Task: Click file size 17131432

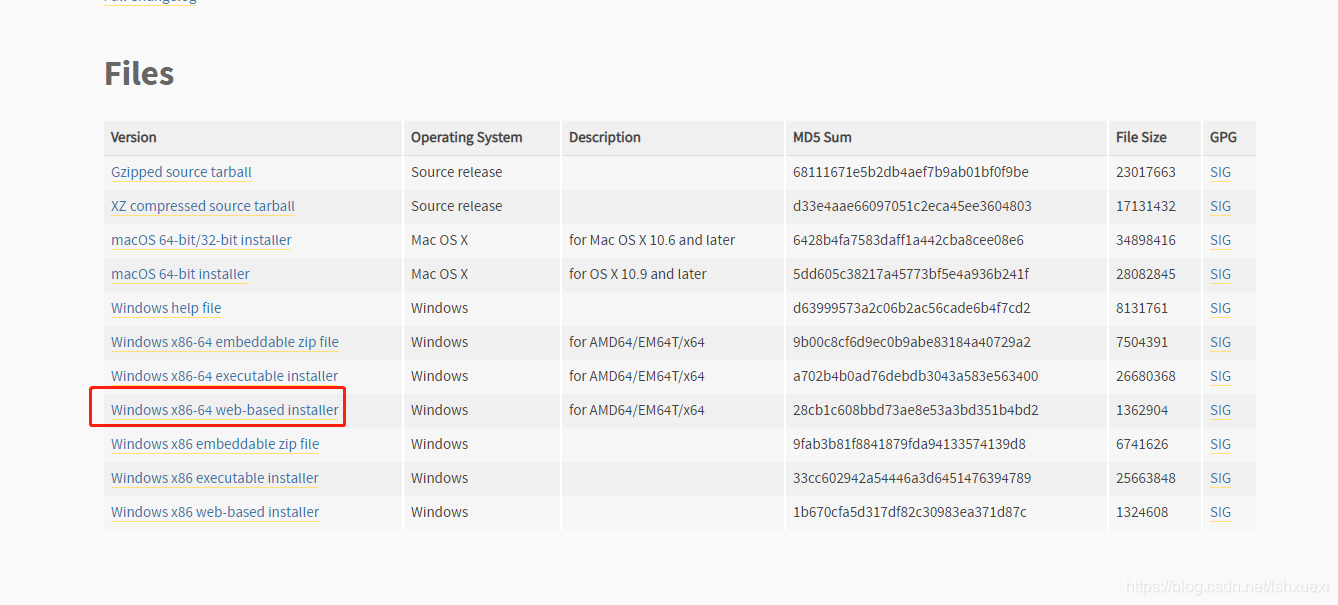Action: pyautogui.click(x=1146, y=206)
